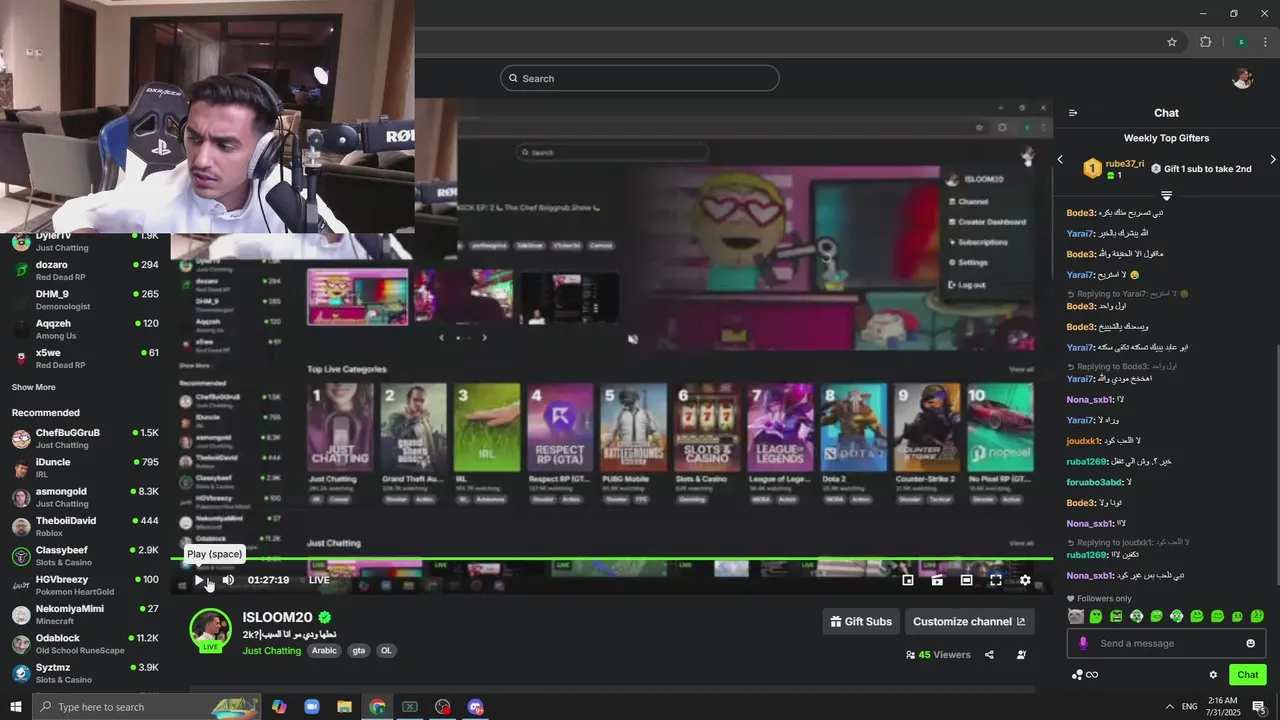Open recommended channel Classybeef
Screen dimensions: 1280x720
(x=86, y=556)
